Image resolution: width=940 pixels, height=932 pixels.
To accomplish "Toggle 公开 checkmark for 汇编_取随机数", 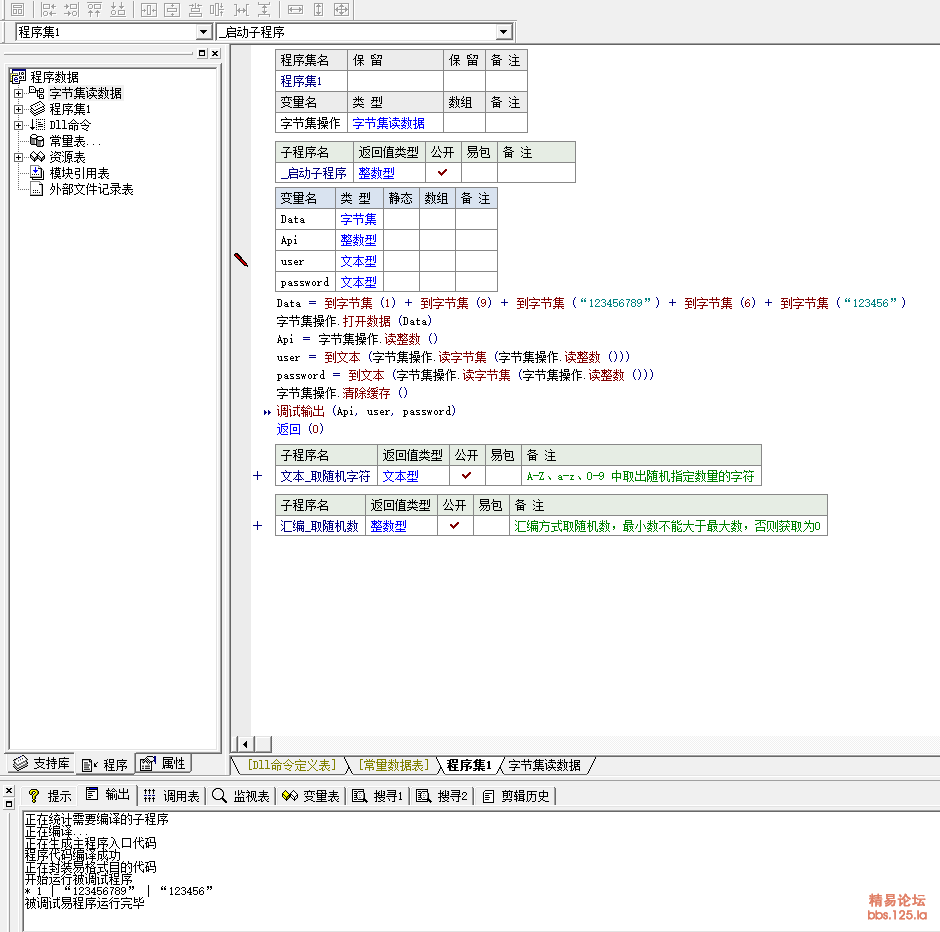I will pos(454,526).
